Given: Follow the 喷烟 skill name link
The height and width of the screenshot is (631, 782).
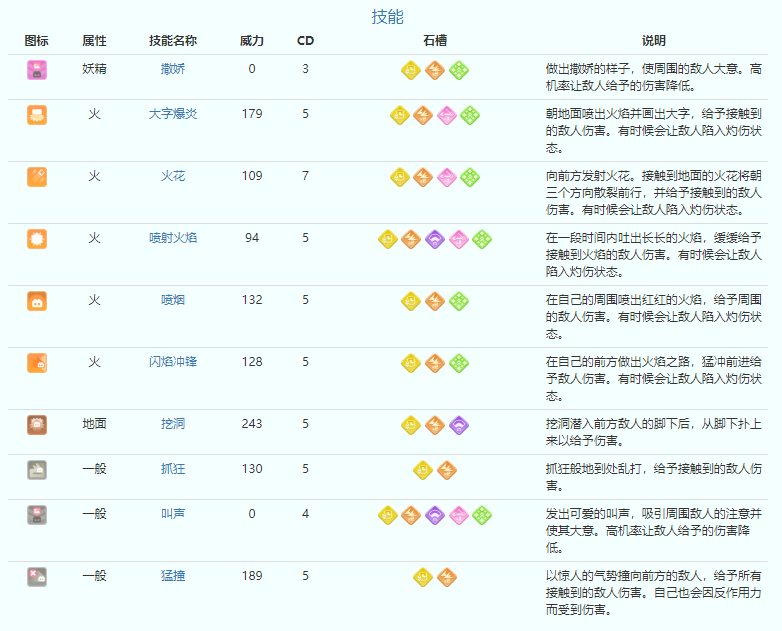Looking at the screenshot, I should [173, 300].
